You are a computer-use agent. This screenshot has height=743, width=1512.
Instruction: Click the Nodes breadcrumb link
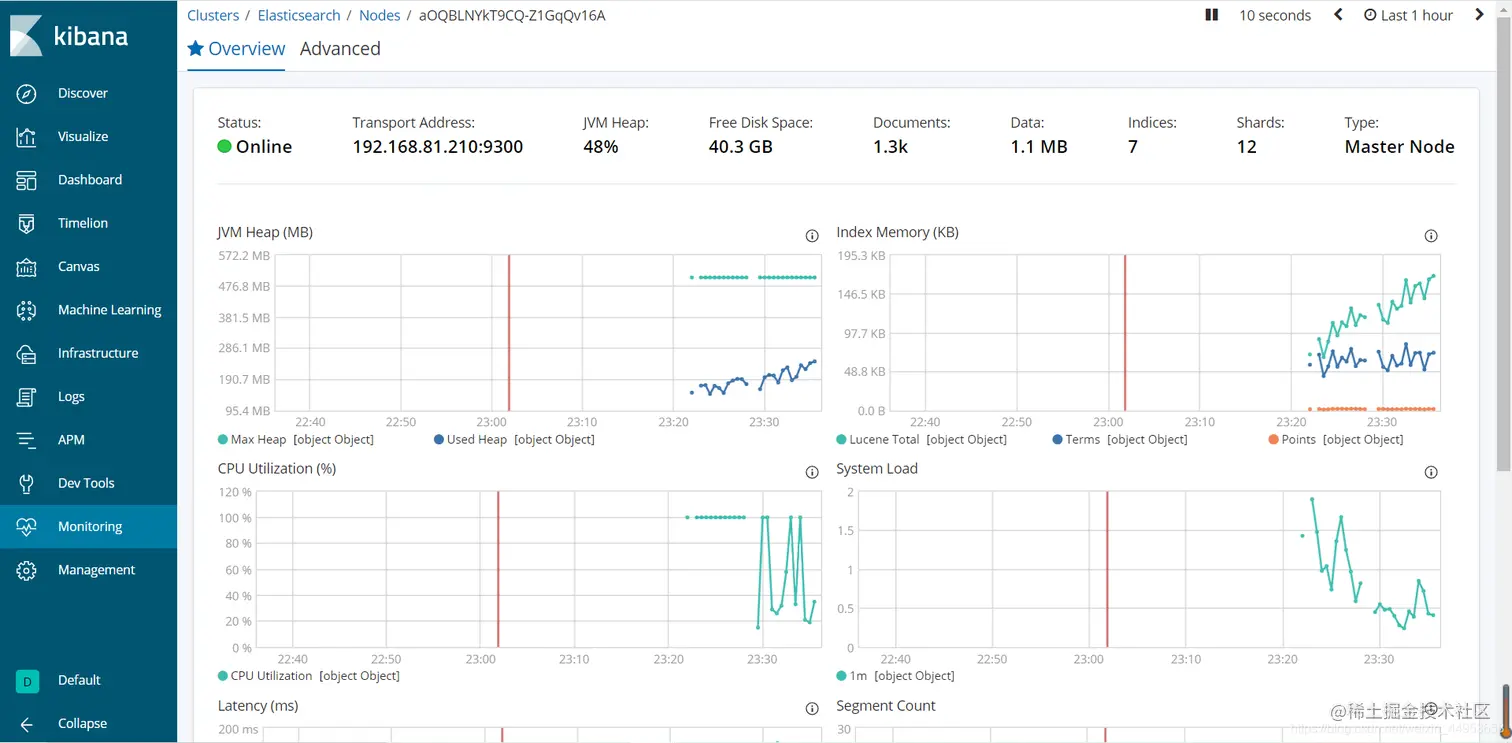pyautogui.click(x=380, y=15)
